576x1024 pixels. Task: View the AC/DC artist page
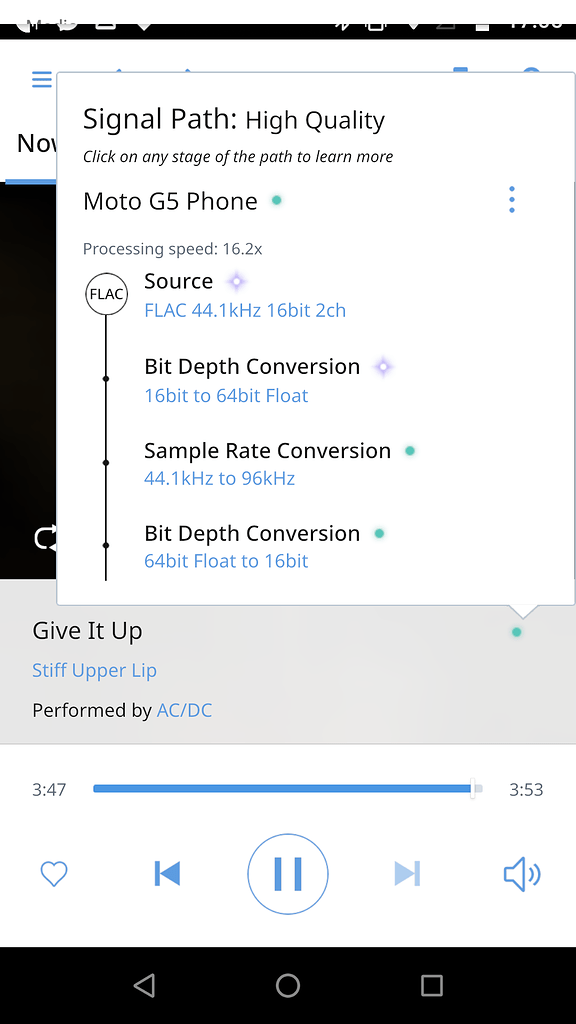[184, 710]
